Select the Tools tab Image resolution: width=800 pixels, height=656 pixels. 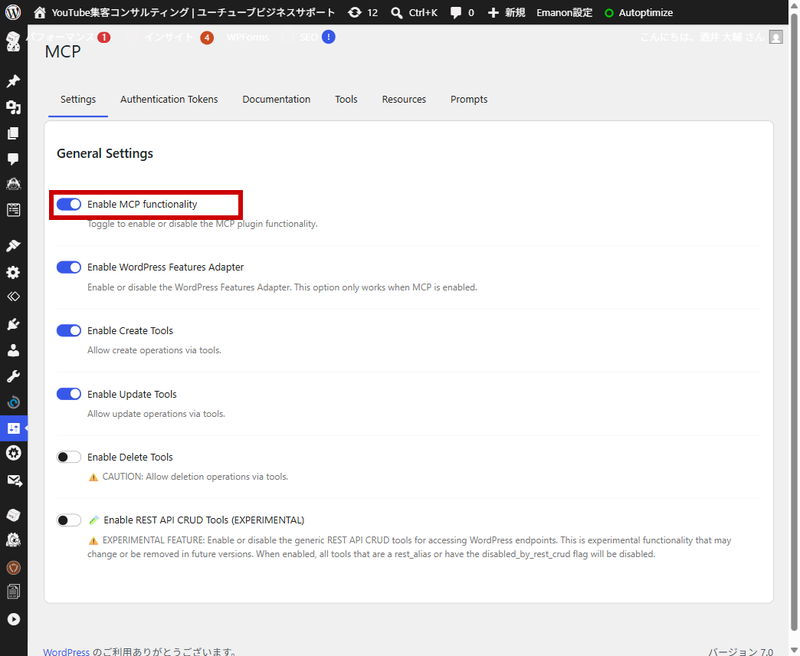pyautogui.click(x=346, y=99)
